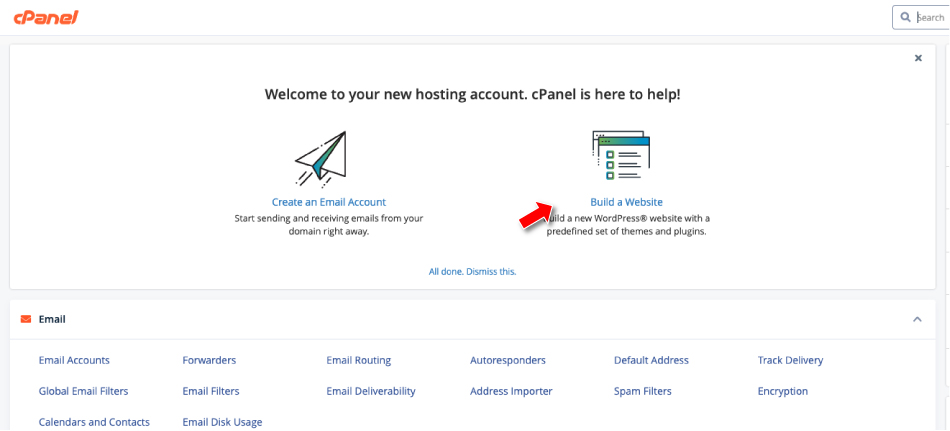This screenshot has height=431, width=950.
Task: Open Spam Filters settings
Action: coord(642,391)
